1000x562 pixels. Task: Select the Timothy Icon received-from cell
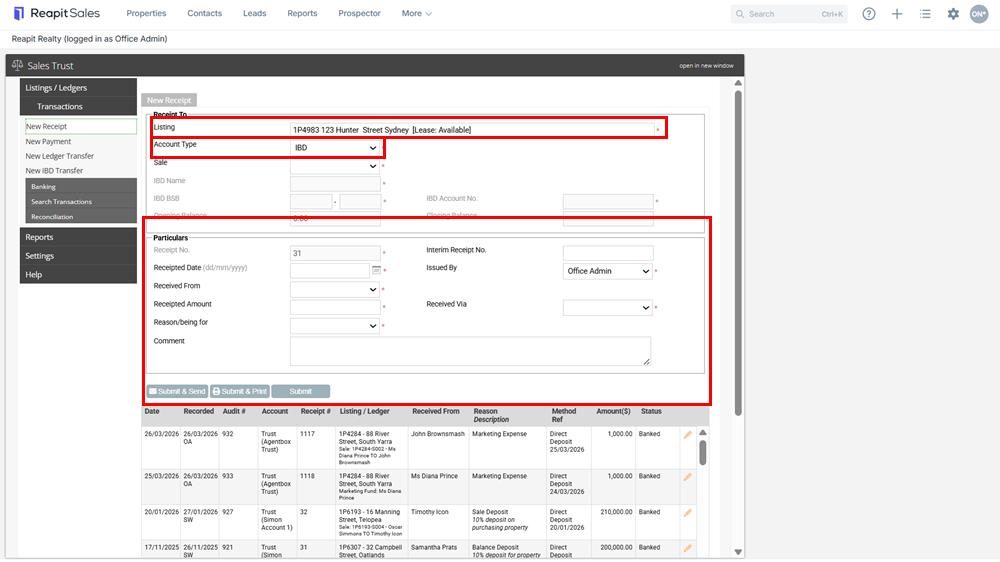coord(429,512)
